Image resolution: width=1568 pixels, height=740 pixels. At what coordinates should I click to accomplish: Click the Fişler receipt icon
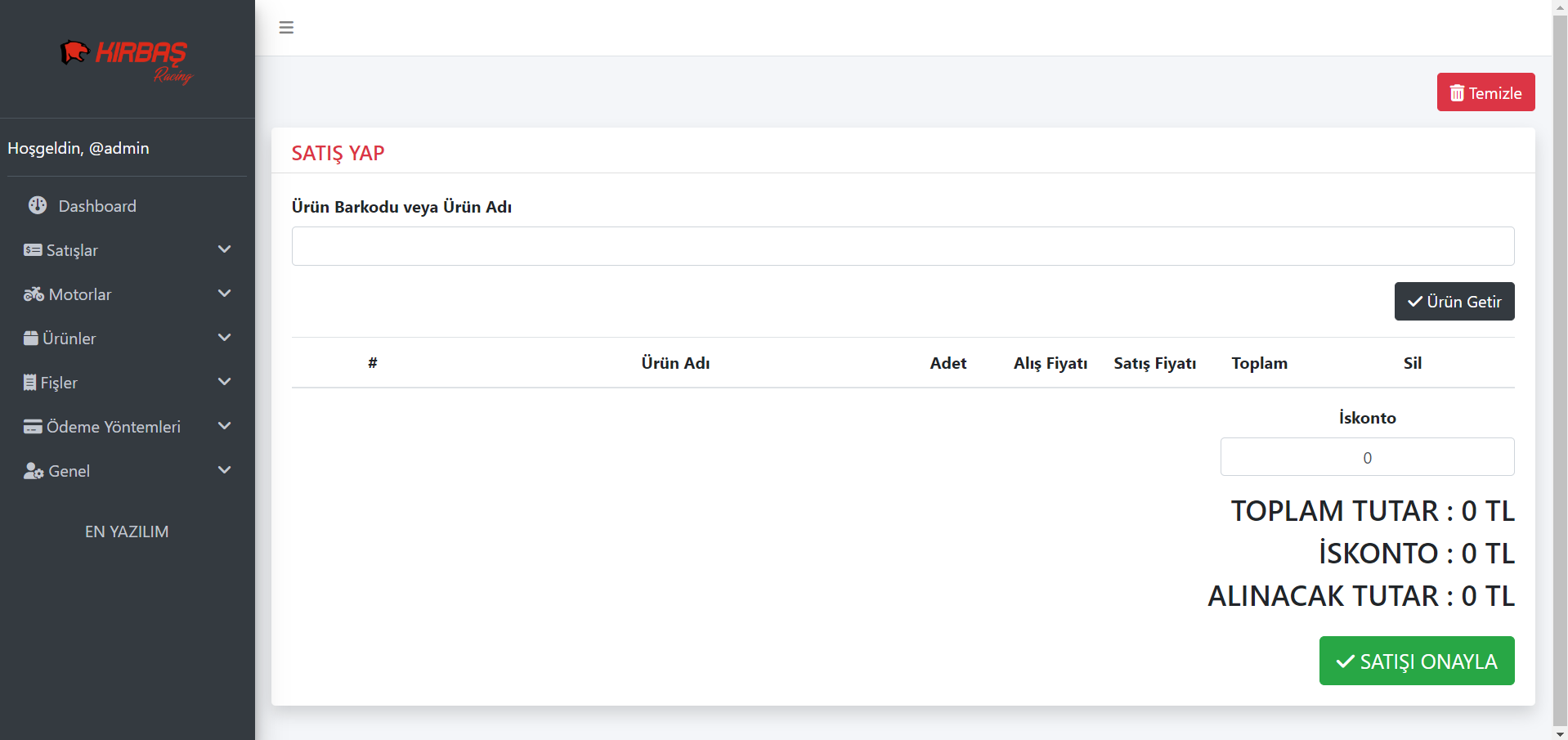tap(30, 383)
